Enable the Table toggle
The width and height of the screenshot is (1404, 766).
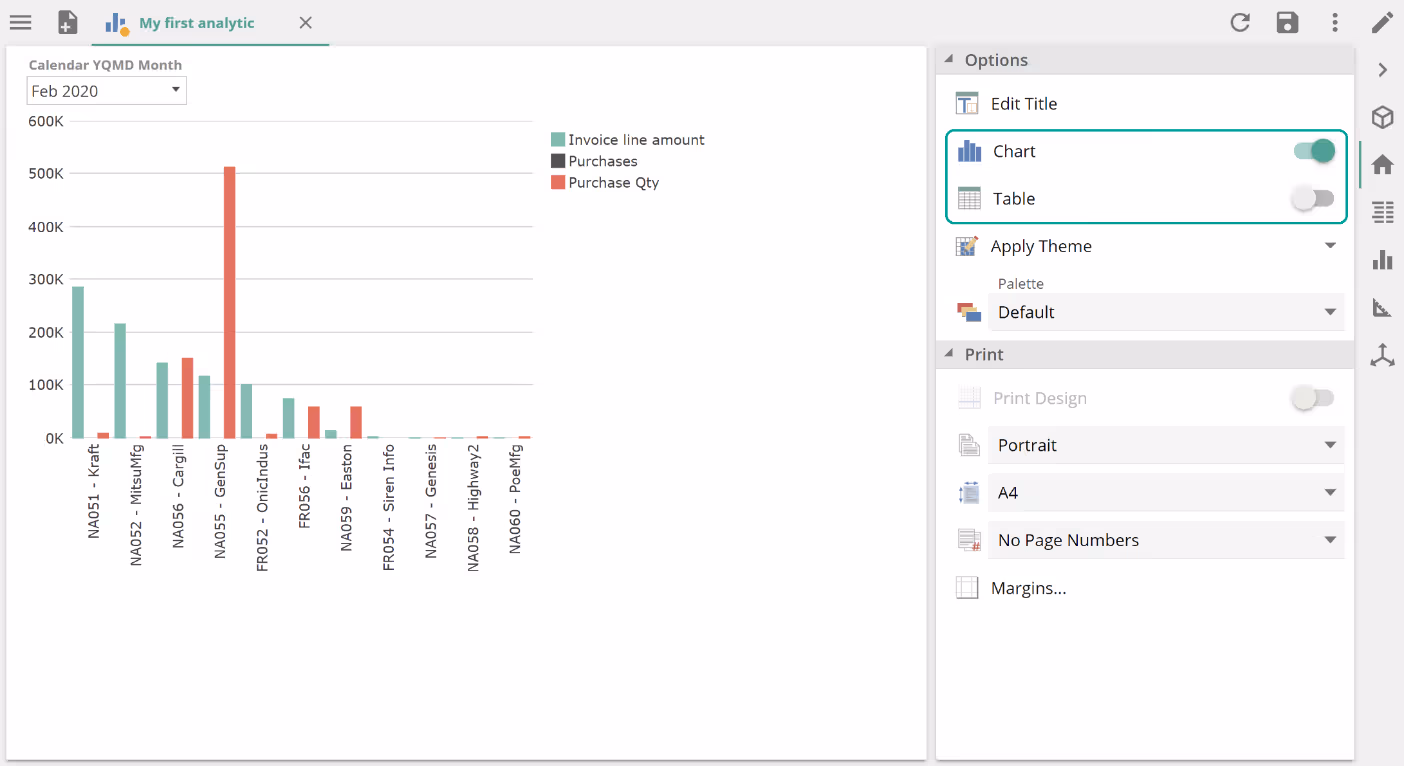click(x=1313, y=199)
